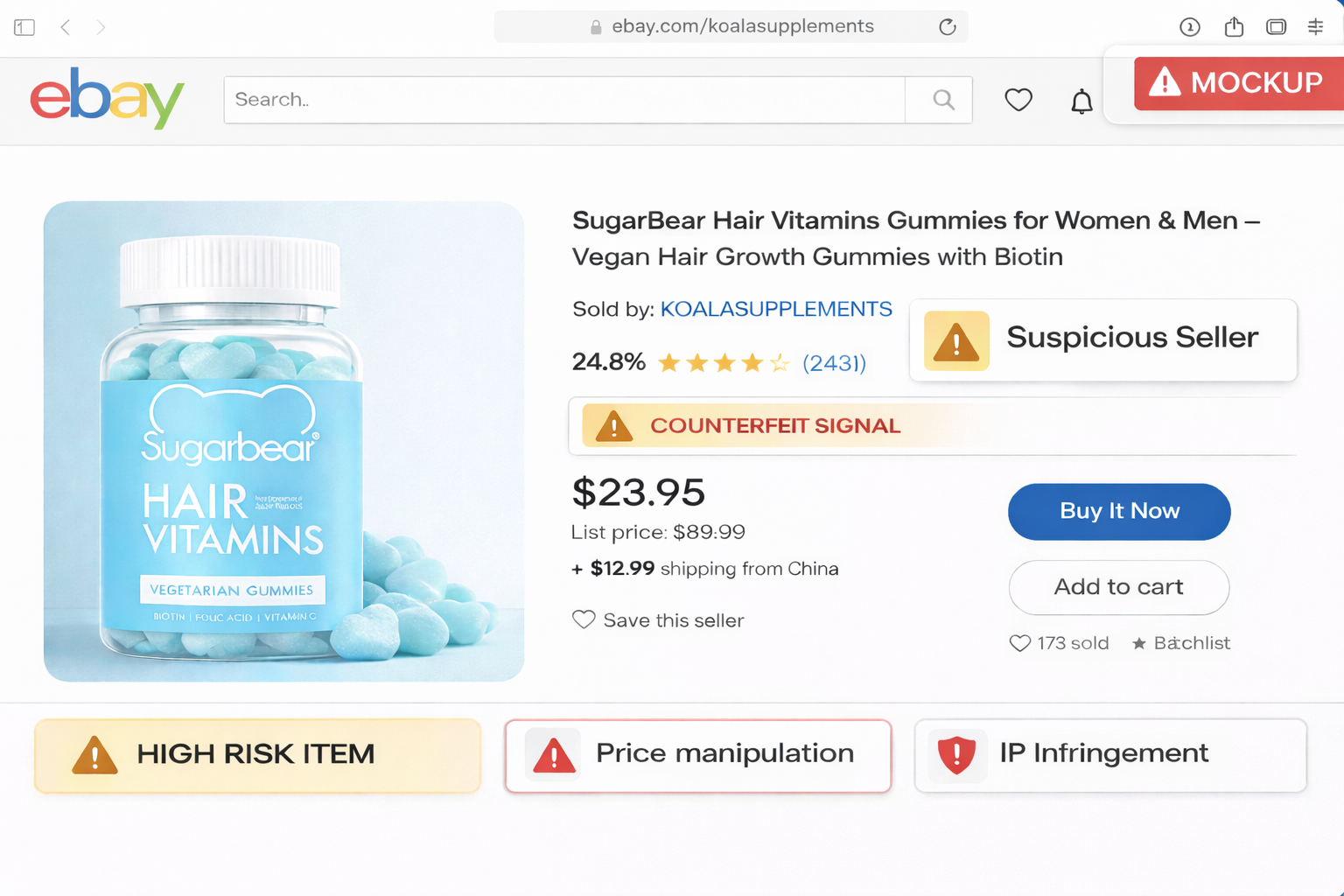1344x896 pixels.
Task: Click the SugarBear product image
Action: click(x=283, y=441)
